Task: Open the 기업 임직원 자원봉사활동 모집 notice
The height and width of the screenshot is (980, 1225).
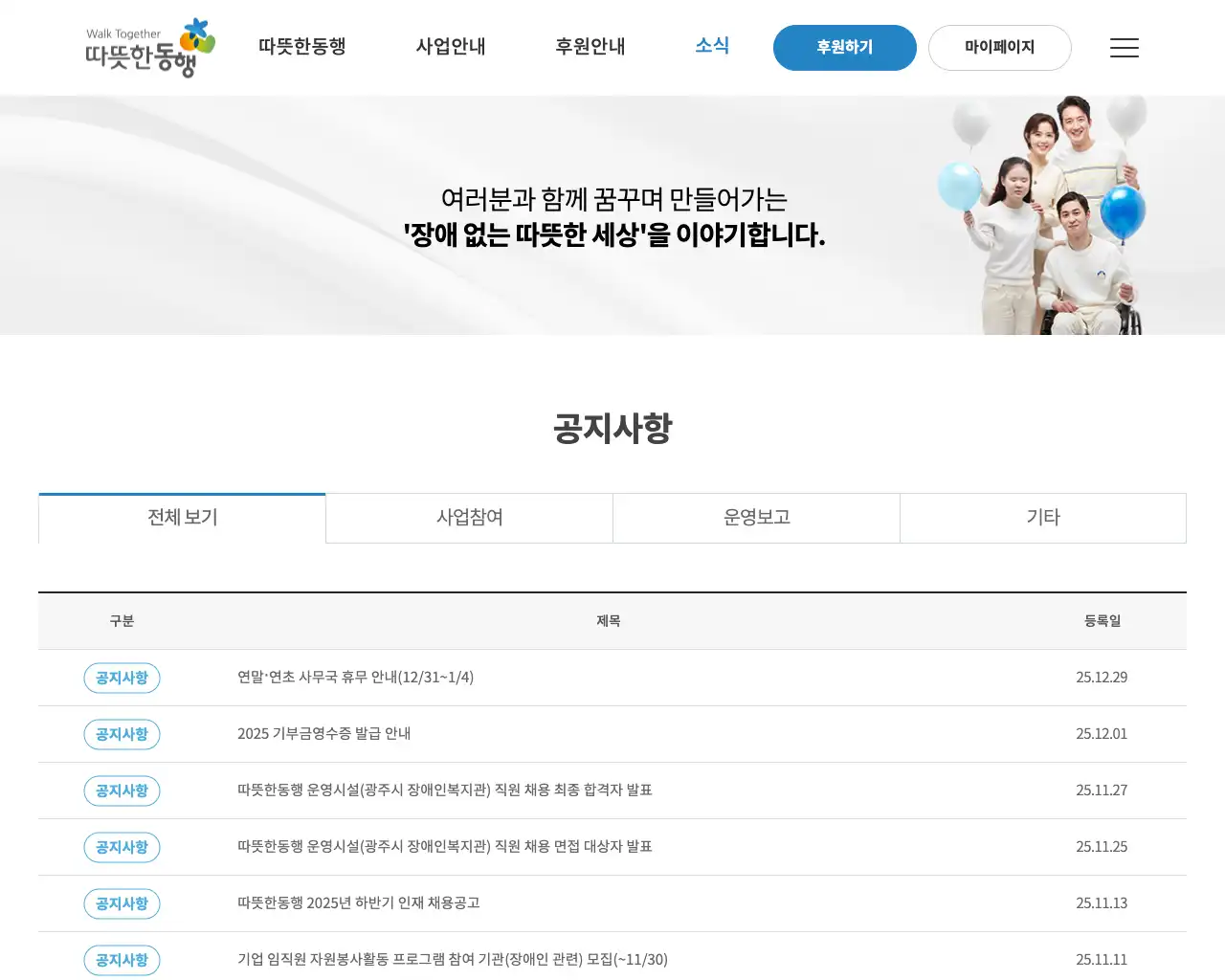Action: coord(451,960)
